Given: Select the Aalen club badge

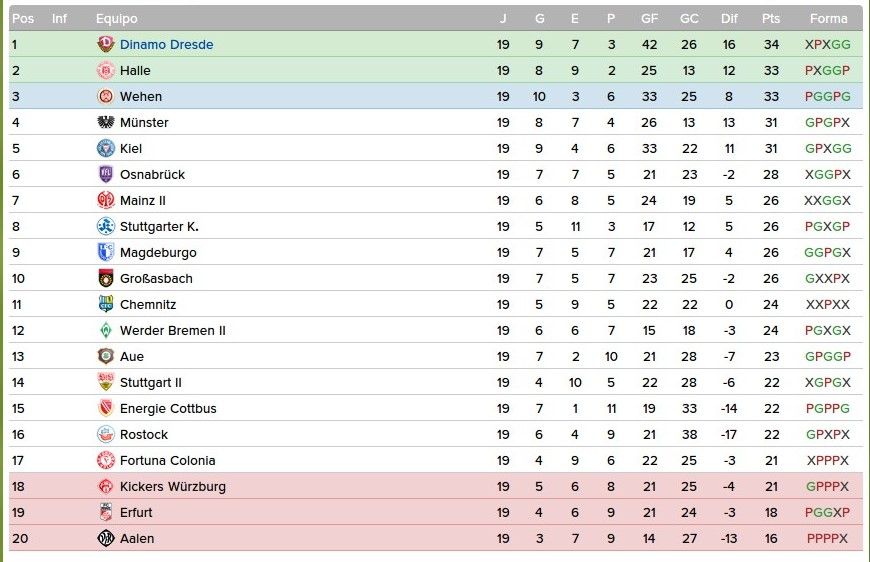Looking at the screenshot, I should (x=105, y=538).
